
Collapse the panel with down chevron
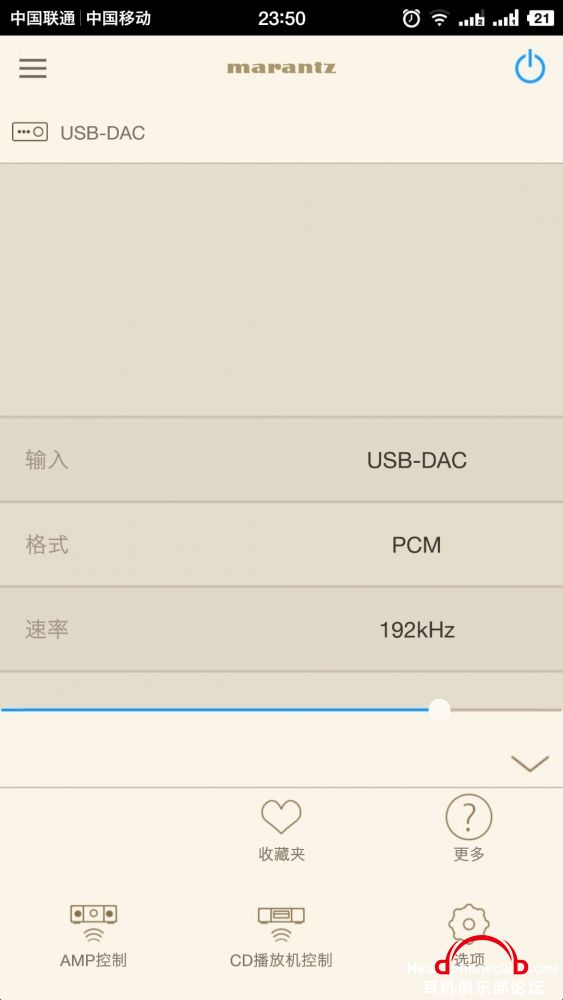pyautogui.click(x=530, y=763)
